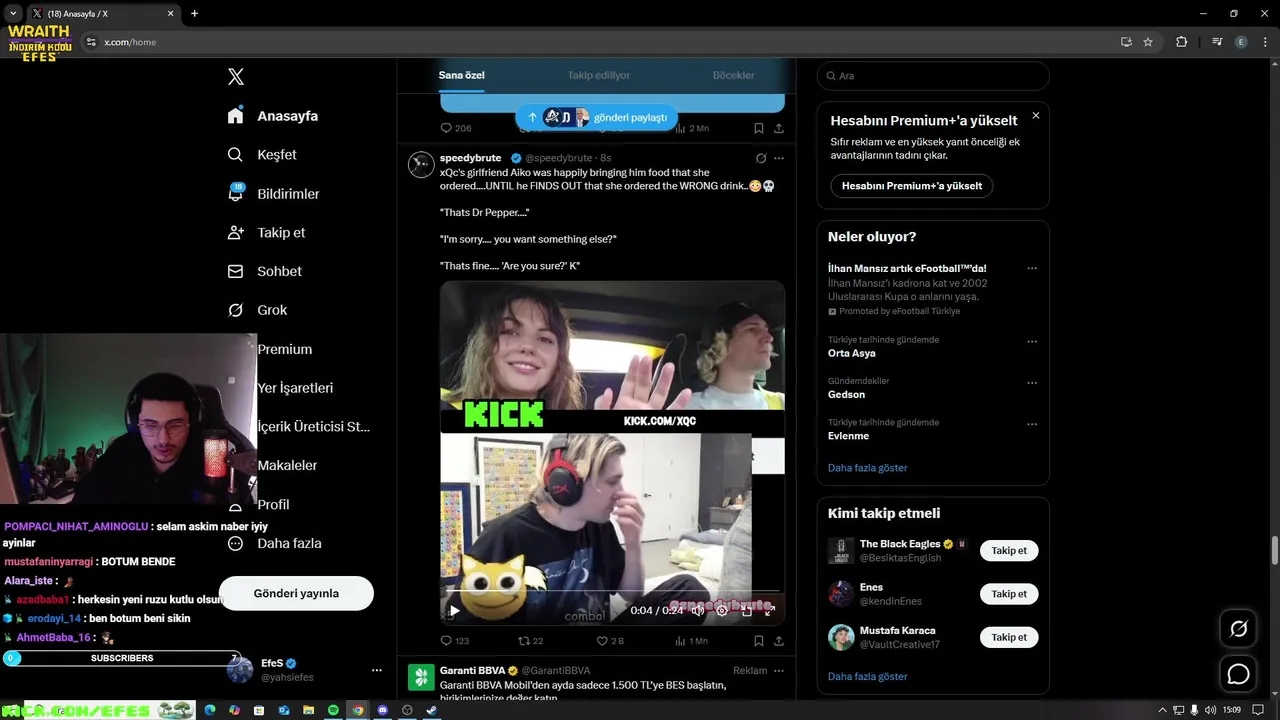Open video settings gear
1280x720 pixels.
tap(722, 610)
